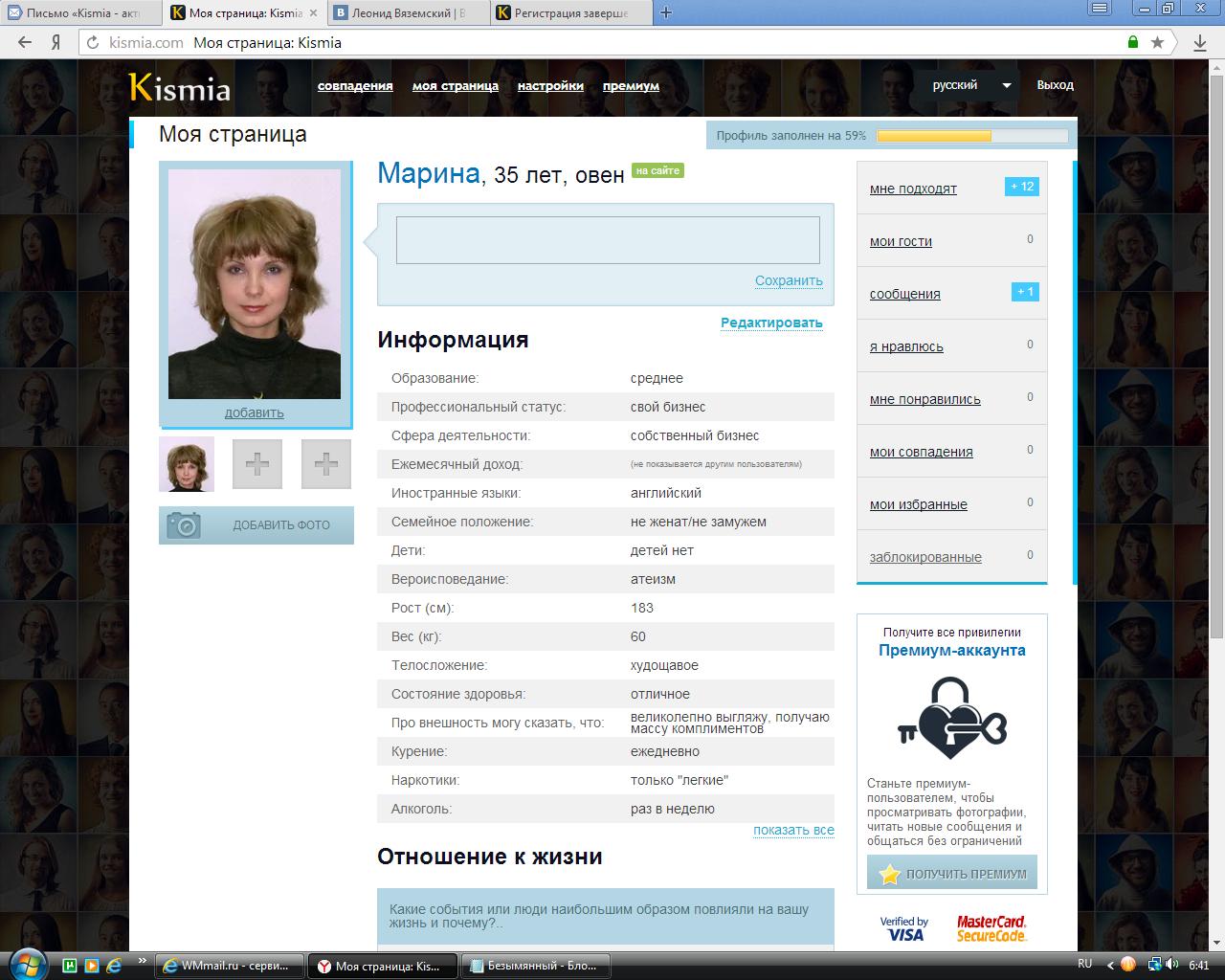Open мне понравились in sidebar
Screen dimensions: 1225x980
click(x=924, y=400)
